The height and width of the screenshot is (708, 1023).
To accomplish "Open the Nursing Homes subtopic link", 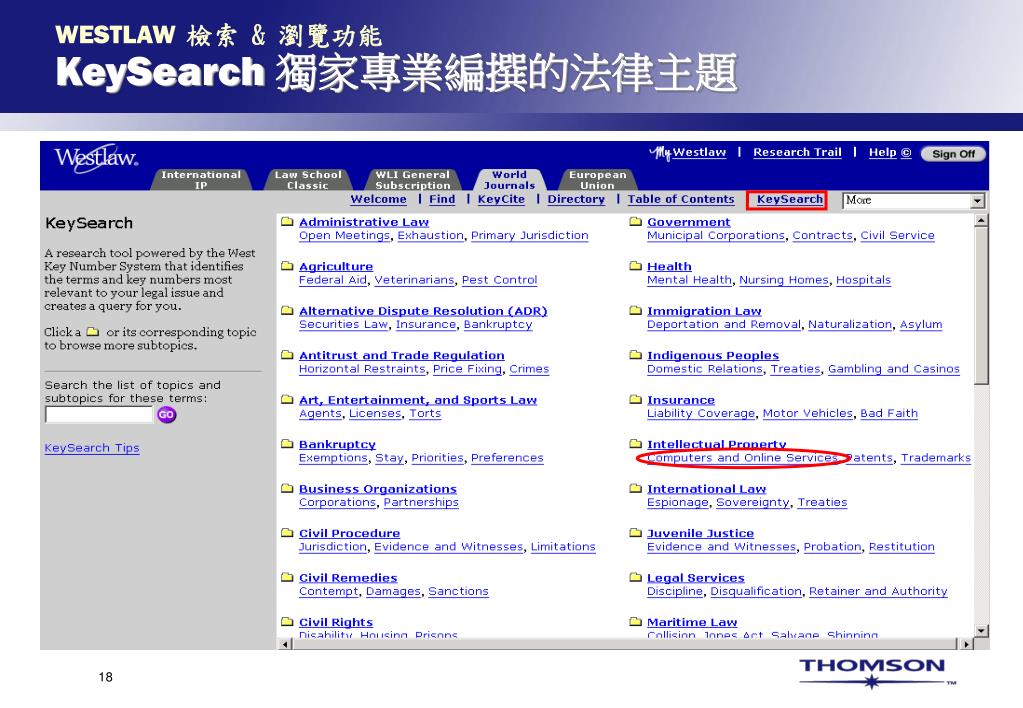I will click(784, 281).
